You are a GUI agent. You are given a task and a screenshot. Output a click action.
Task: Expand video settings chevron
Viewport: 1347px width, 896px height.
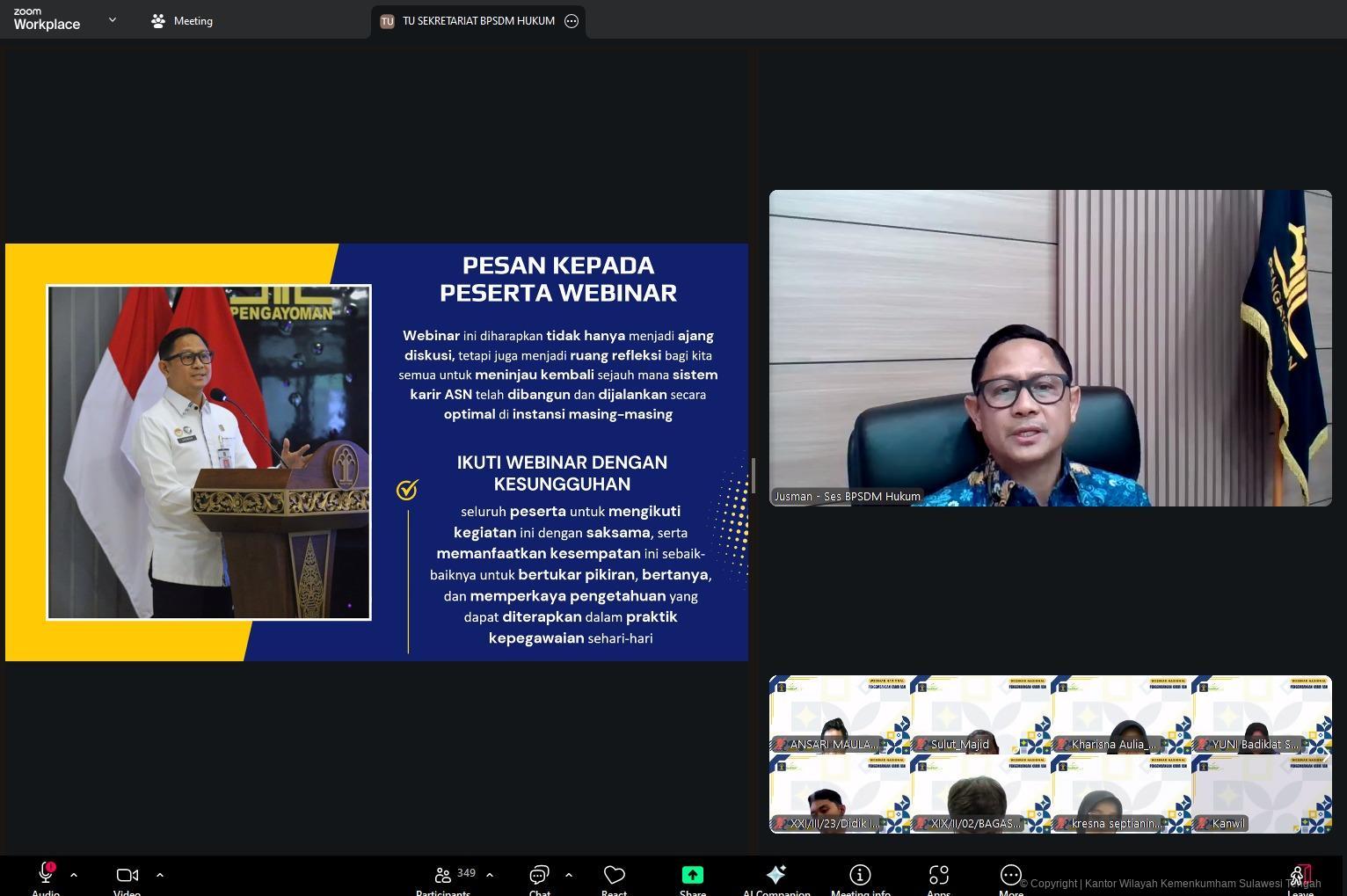pos(160,875)
